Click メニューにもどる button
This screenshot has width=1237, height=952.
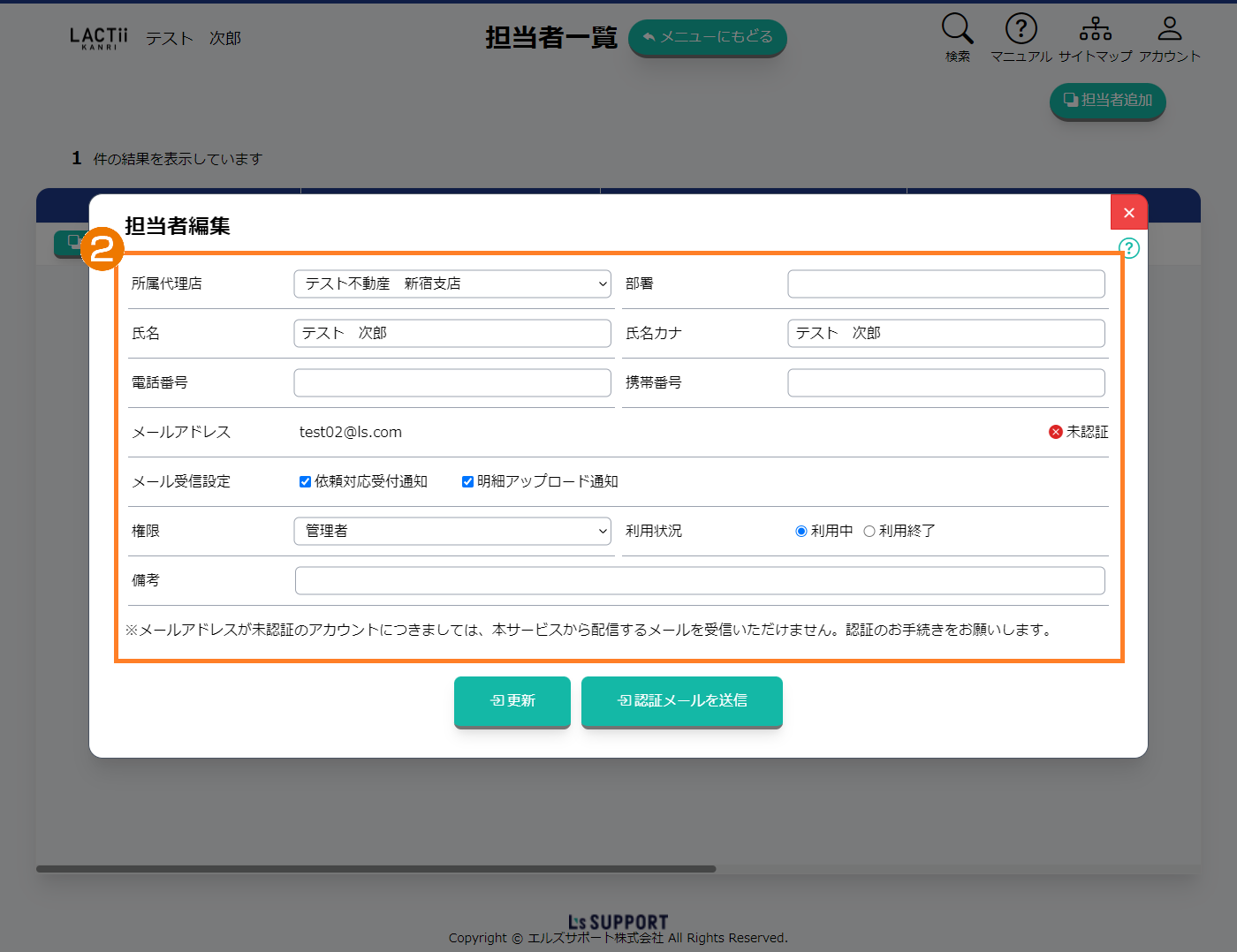pyautogui.click(x=707, y=37)
